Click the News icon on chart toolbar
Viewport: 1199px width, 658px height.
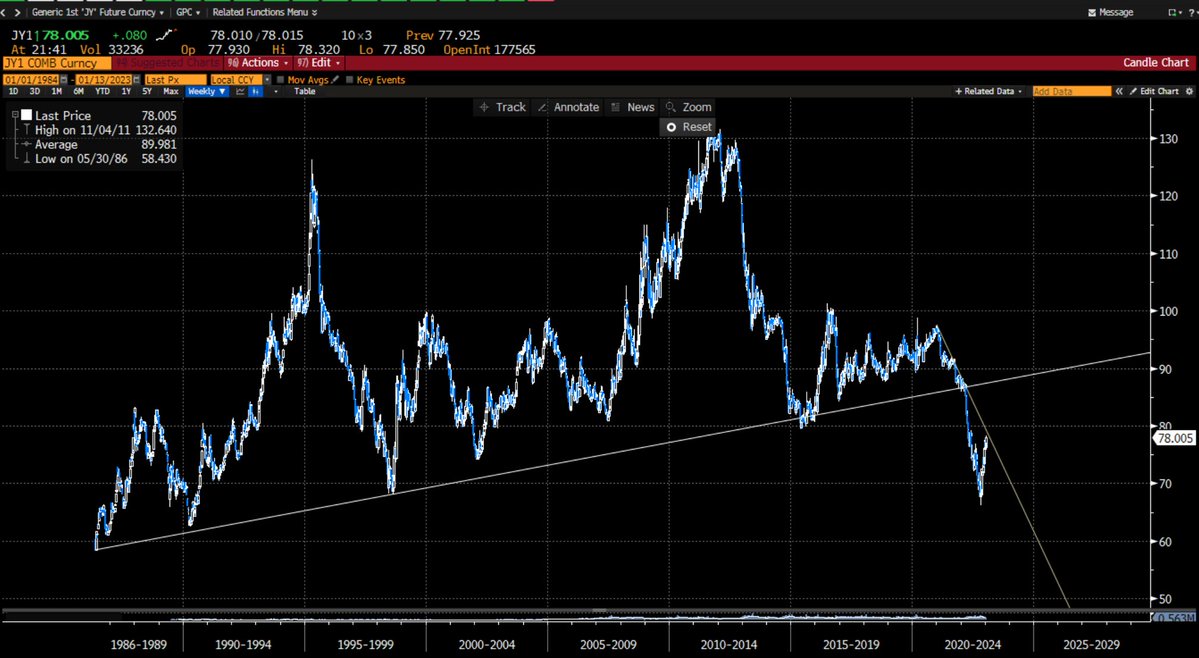click(x=616, y=108)
